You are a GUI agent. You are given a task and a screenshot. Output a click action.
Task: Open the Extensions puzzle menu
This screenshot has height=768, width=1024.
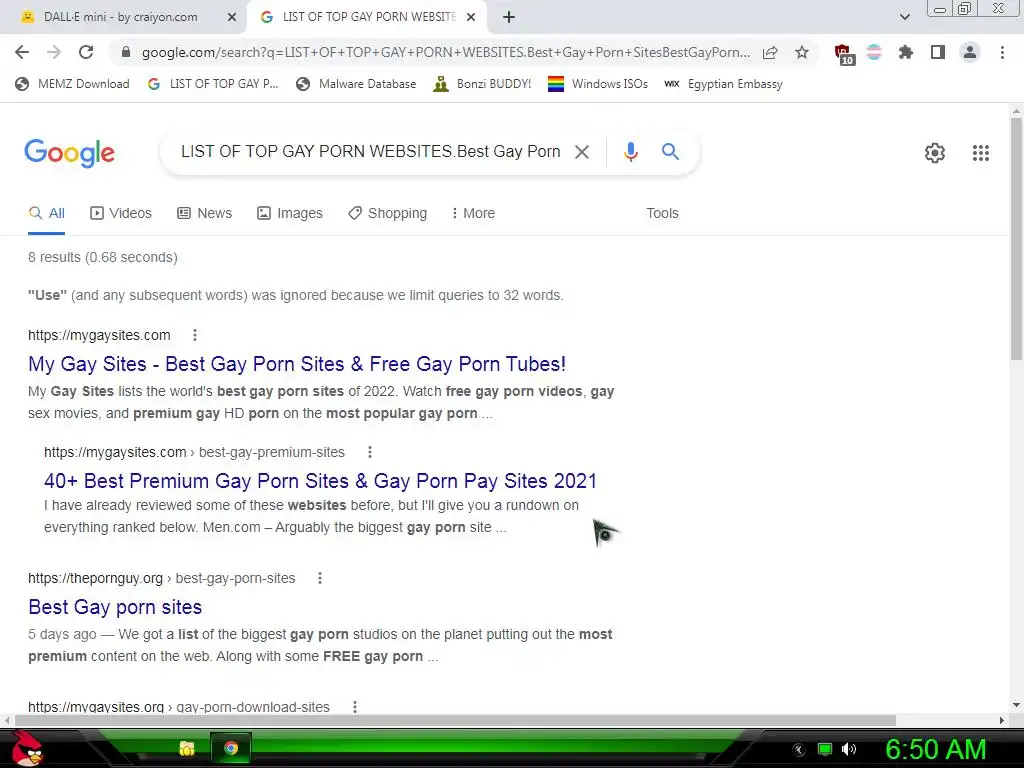click(905, 52)
